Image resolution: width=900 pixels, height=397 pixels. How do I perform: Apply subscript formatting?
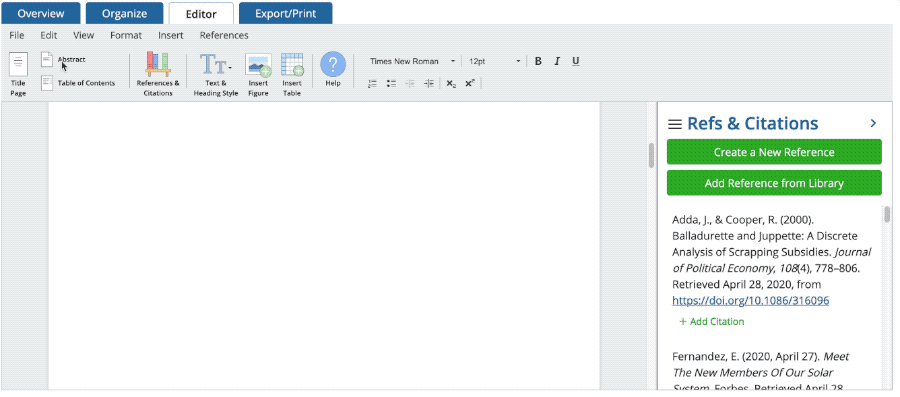pyautogui.click(x=451, y=84)
